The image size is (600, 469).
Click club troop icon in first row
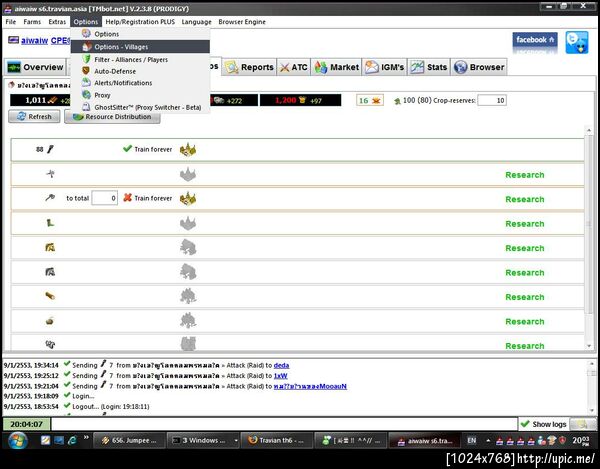(51, 149)
